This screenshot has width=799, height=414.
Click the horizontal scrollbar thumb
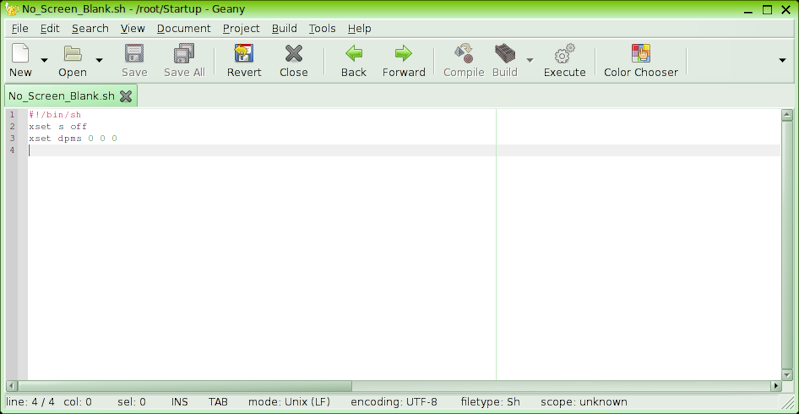[184, 386]
